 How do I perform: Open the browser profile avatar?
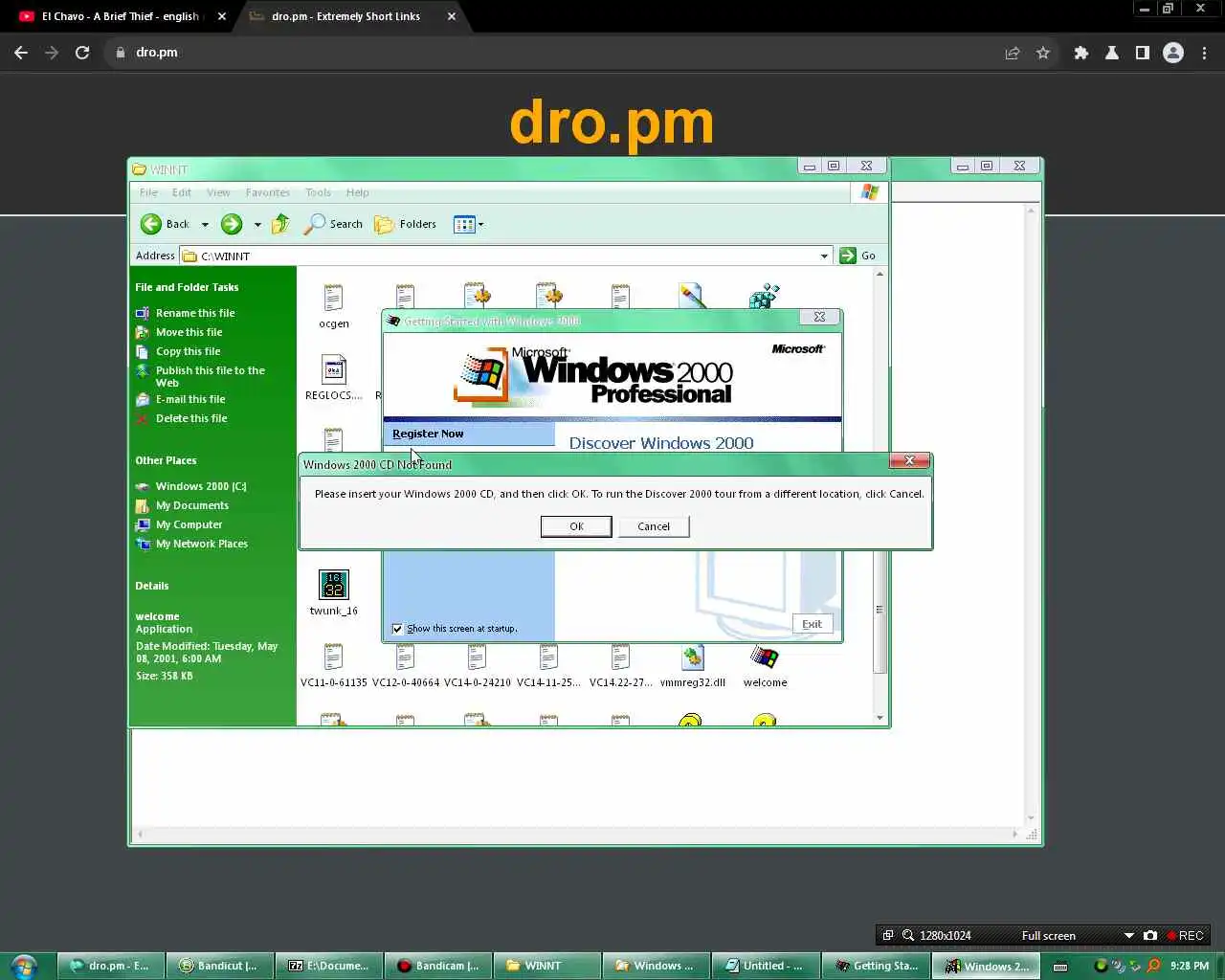(1173, 53)
